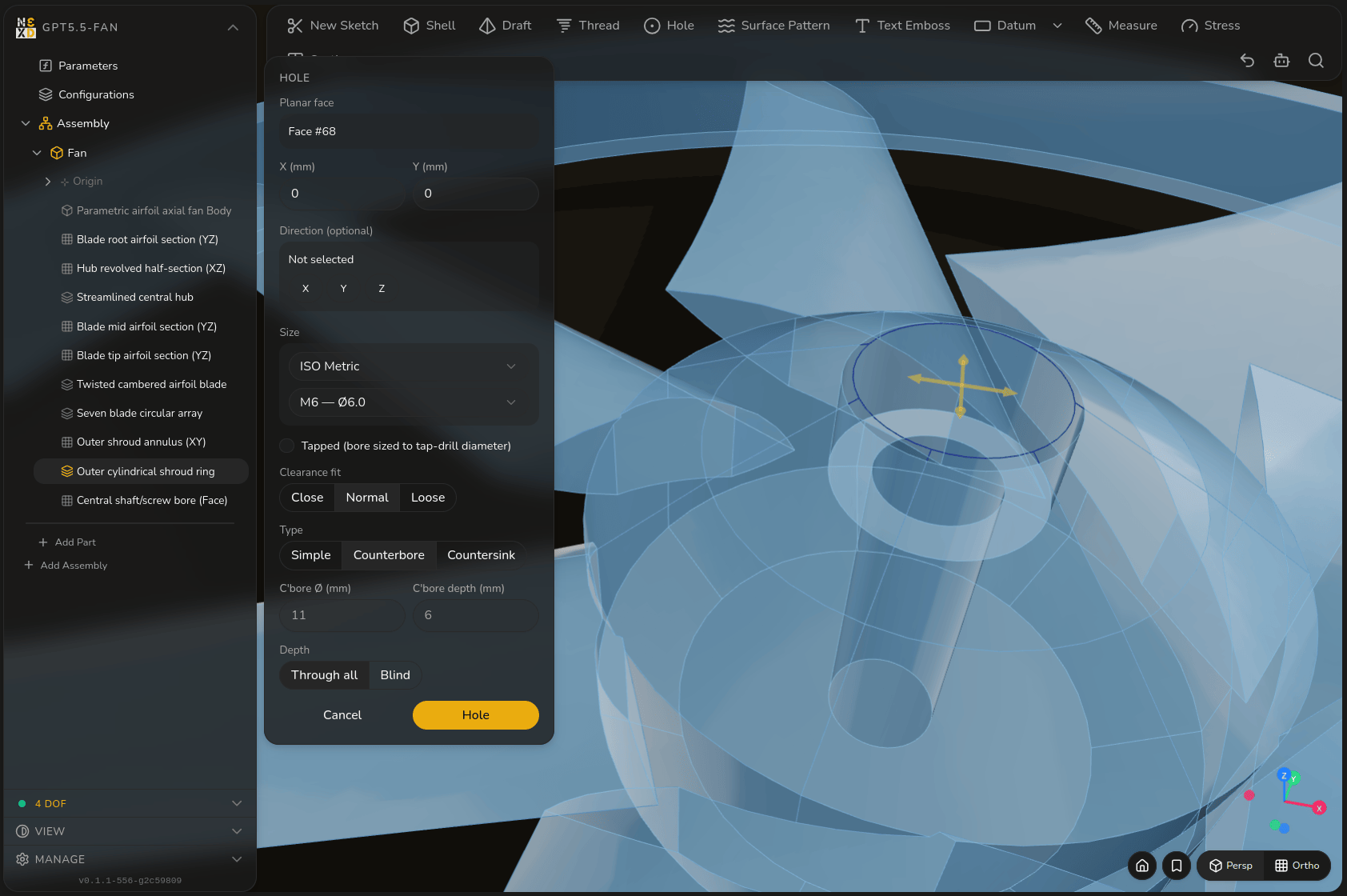Click the NEXD app logo
The height and width of the screenshot is (896, 1347).
coord(26,27)
